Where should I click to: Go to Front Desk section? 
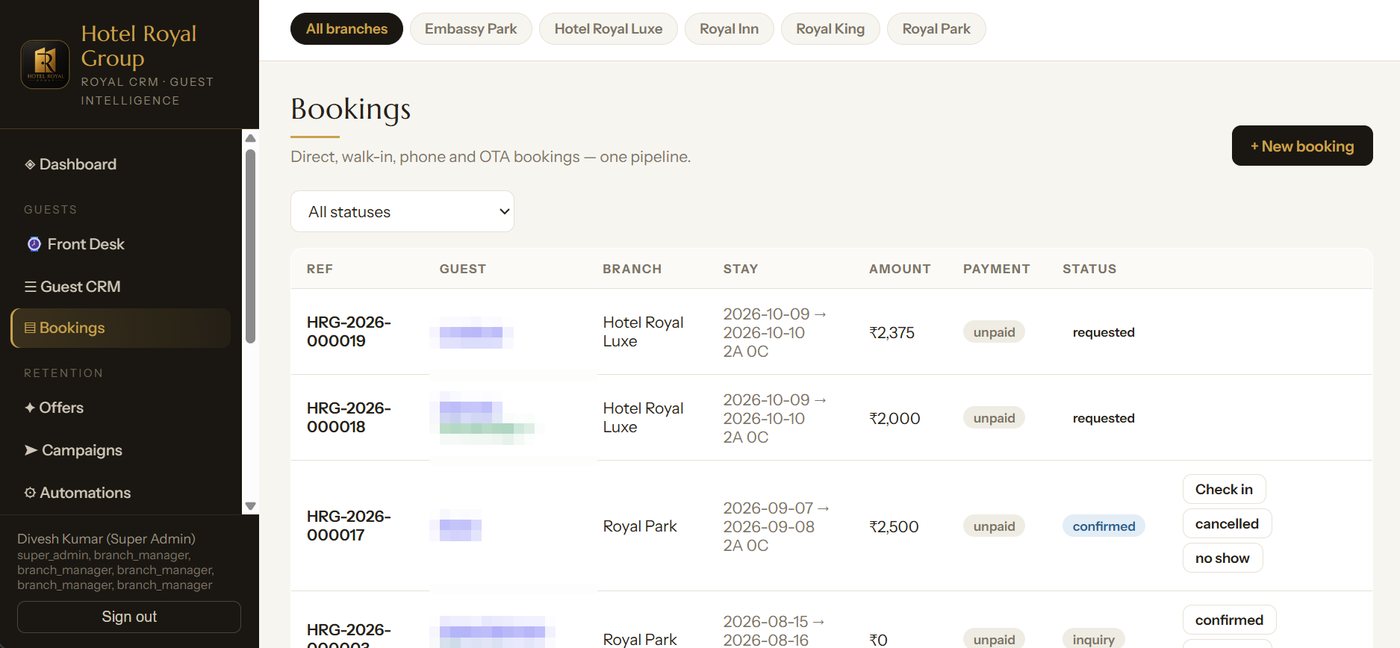pos(121,244)
